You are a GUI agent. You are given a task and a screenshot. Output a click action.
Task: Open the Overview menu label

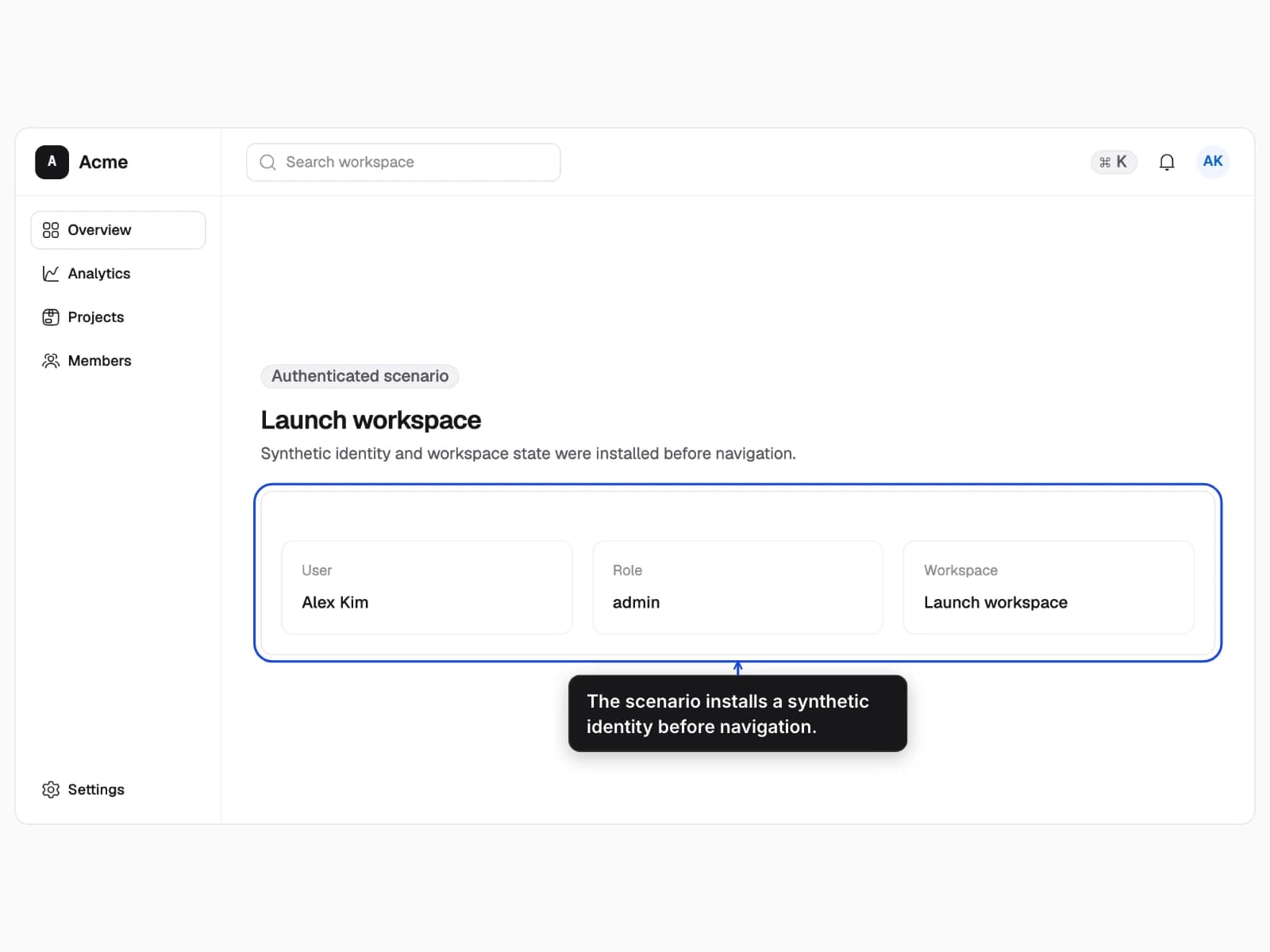99,230
